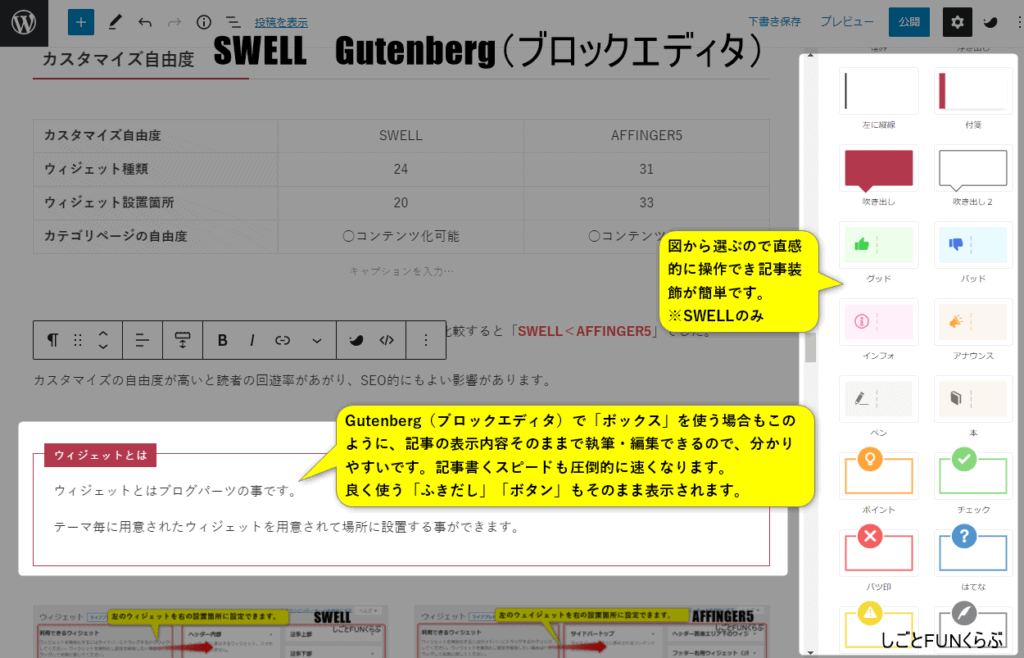Select the チェック checkmark box style

tap(973, 475)
